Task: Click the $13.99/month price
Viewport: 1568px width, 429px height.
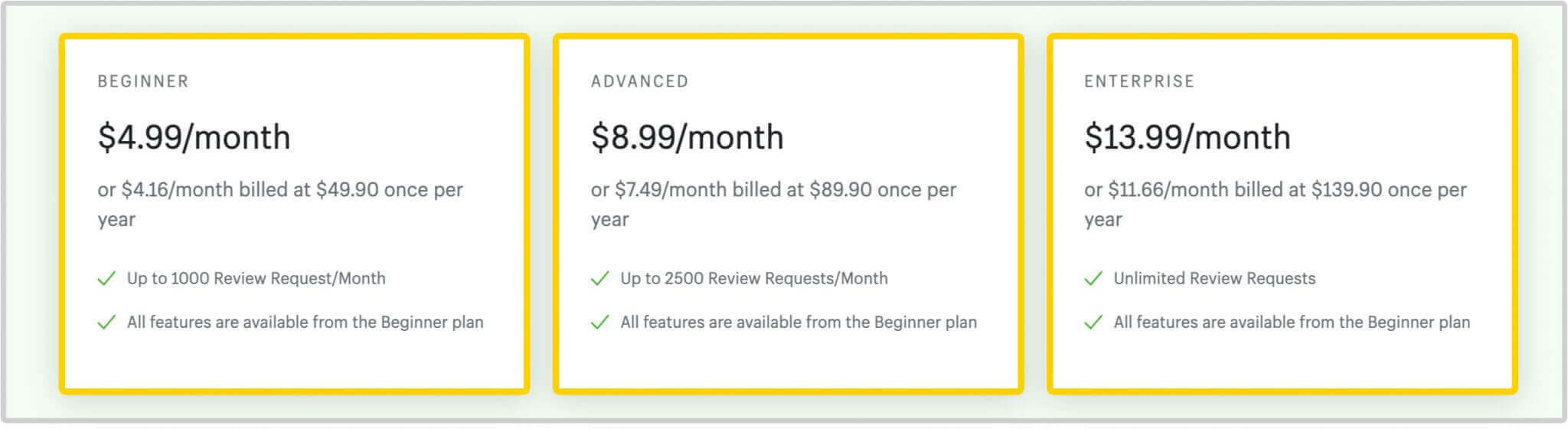Action: point(1187,138)
